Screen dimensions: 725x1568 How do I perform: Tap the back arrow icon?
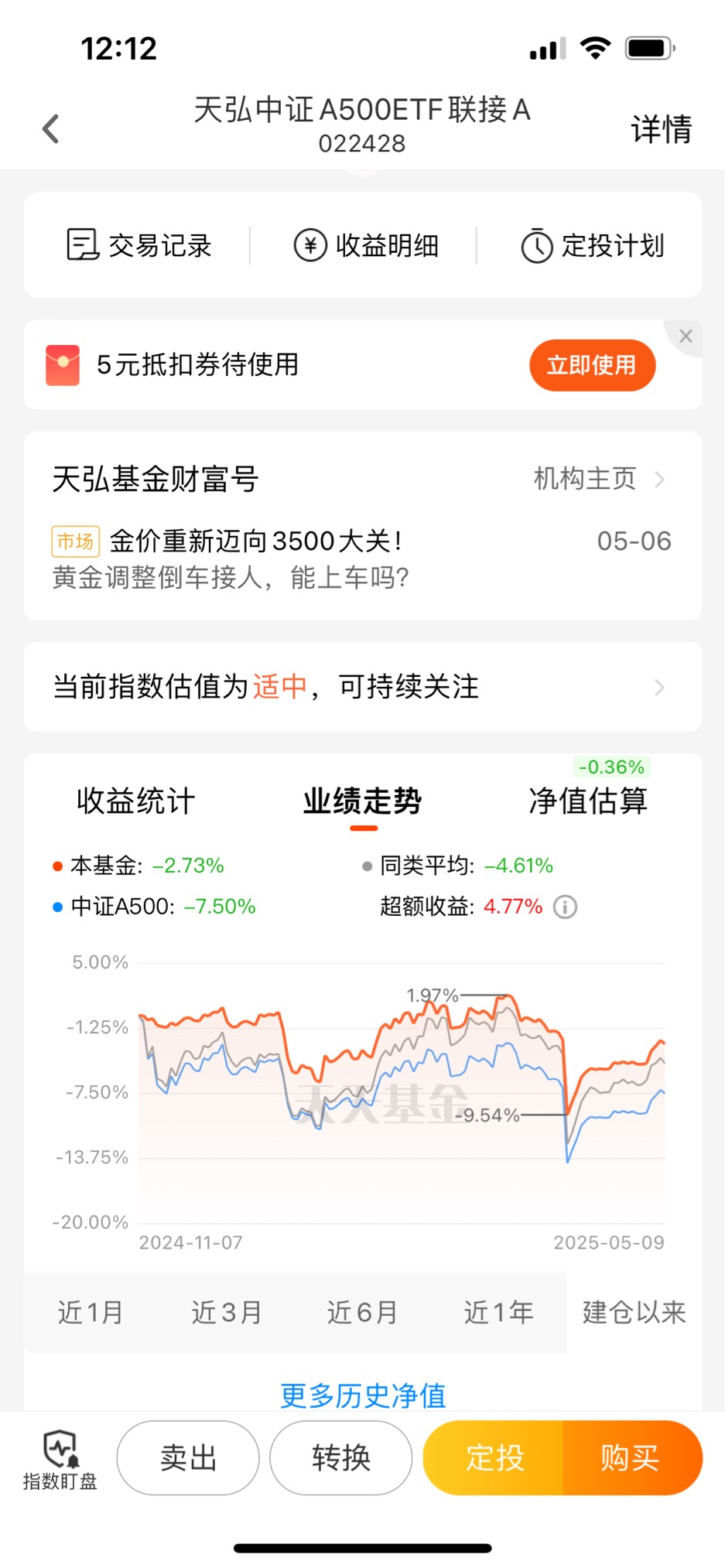pos(51,128)
